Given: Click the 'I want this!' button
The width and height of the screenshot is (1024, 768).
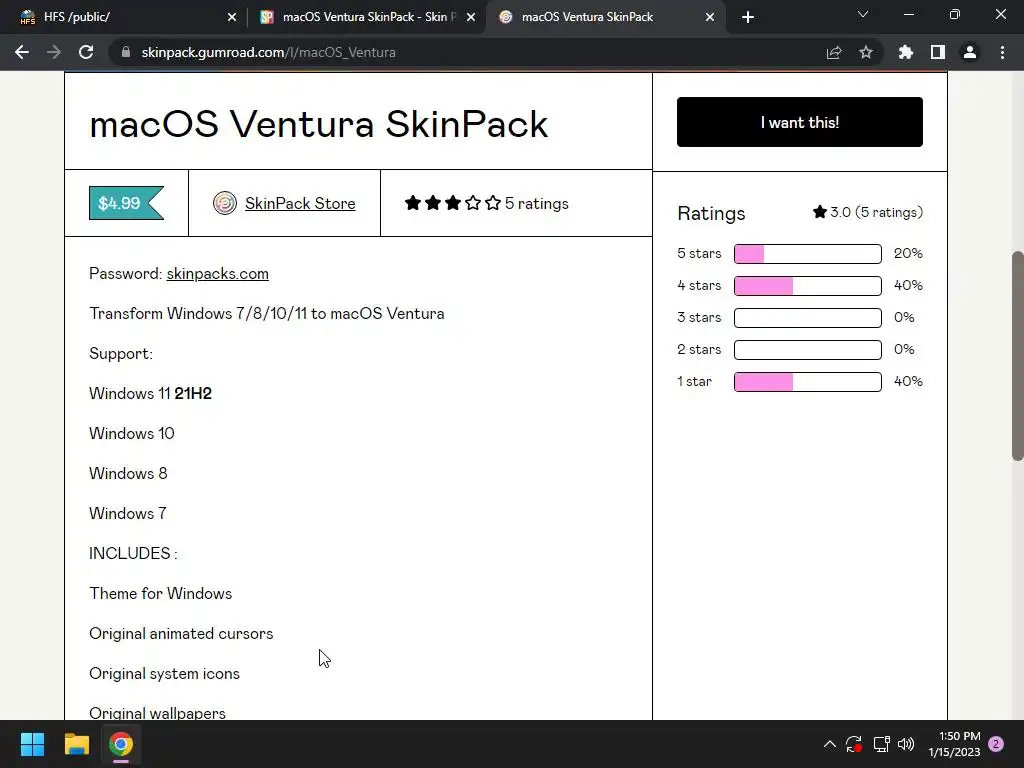Looking at the screenshot, I should pyautogui.click(x=799, y=122).
